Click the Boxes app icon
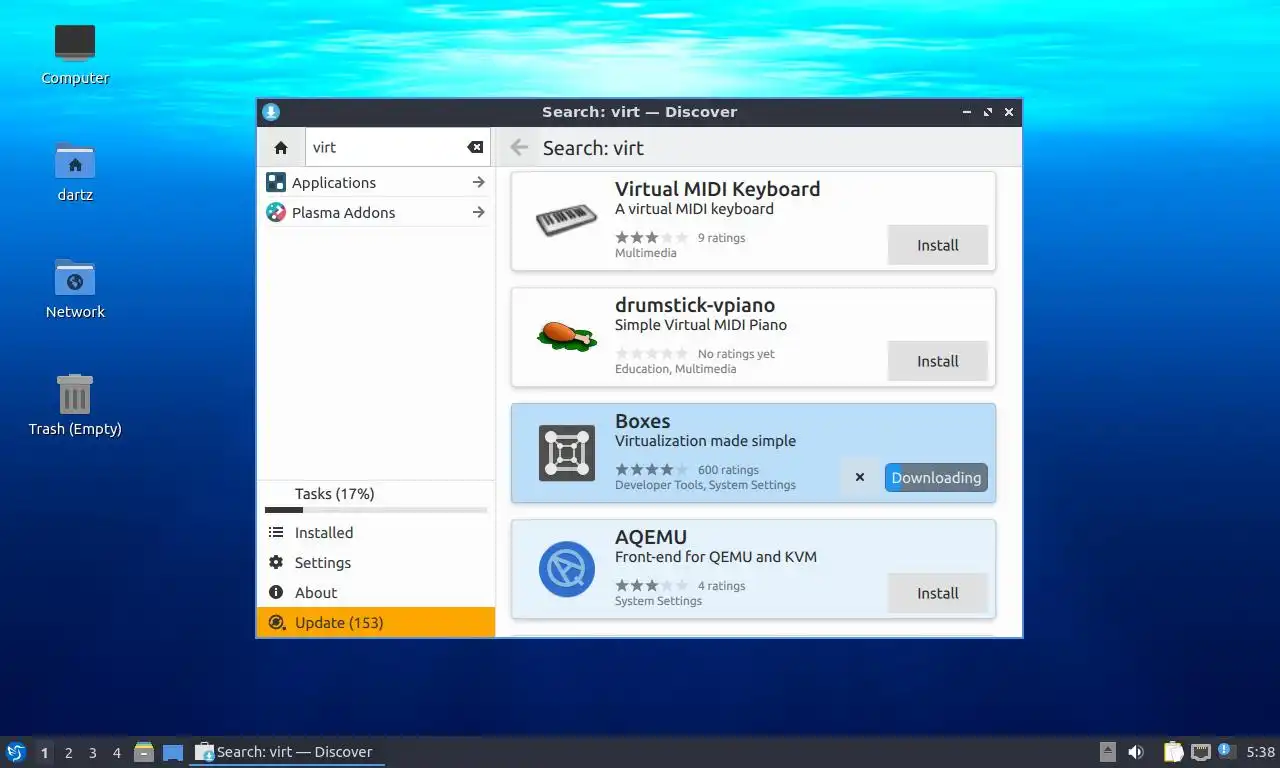This screenshot has height=768, width=1280. click(567, 453)
